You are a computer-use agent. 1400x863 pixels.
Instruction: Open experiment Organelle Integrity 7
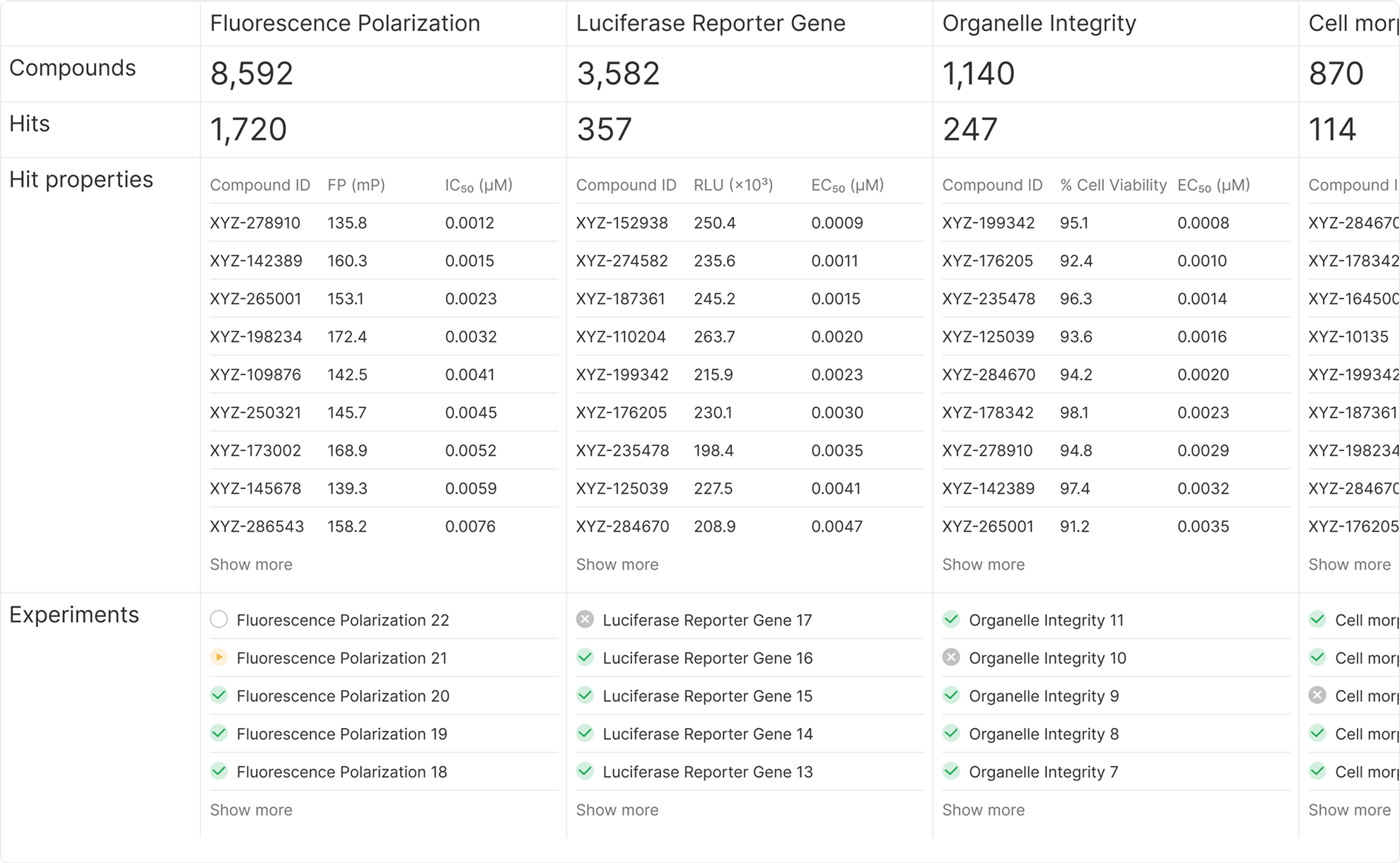tap(1044, 772)
